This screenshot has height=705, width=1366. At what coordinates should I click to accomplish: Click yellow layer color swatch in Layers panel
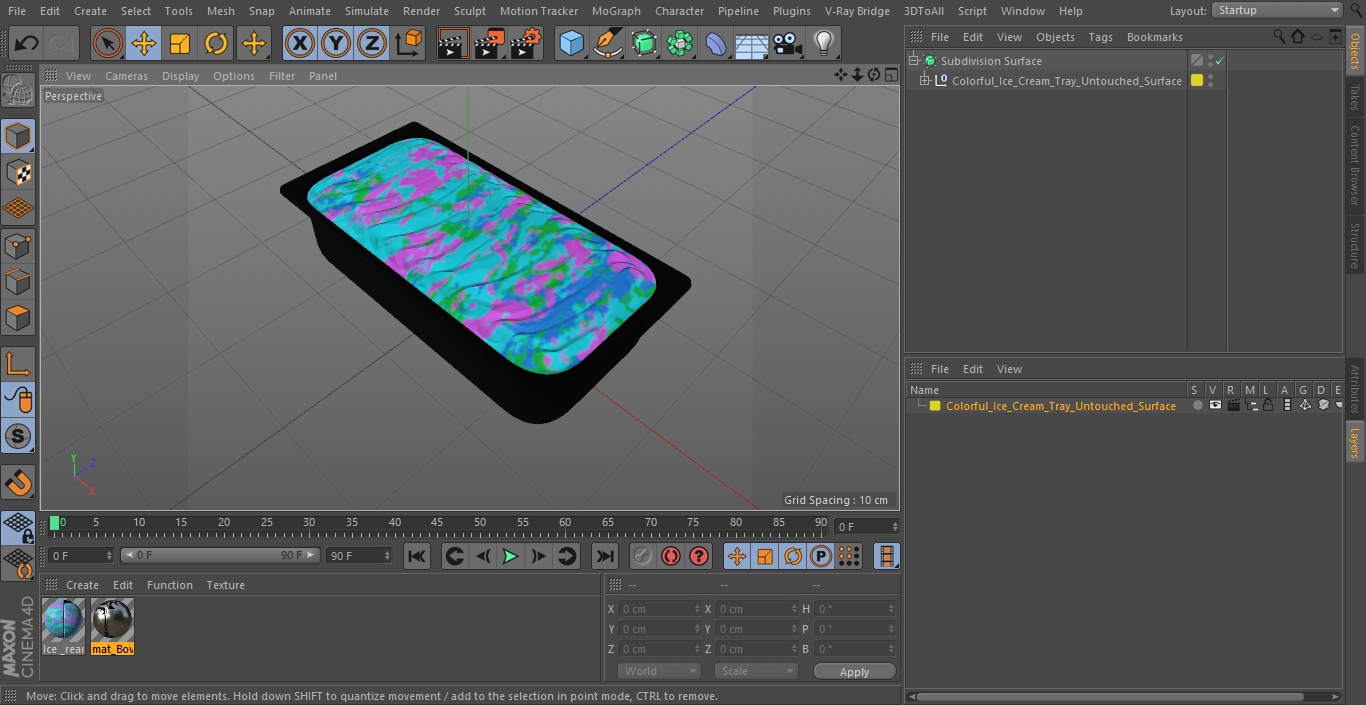click(x=935, y=406)
